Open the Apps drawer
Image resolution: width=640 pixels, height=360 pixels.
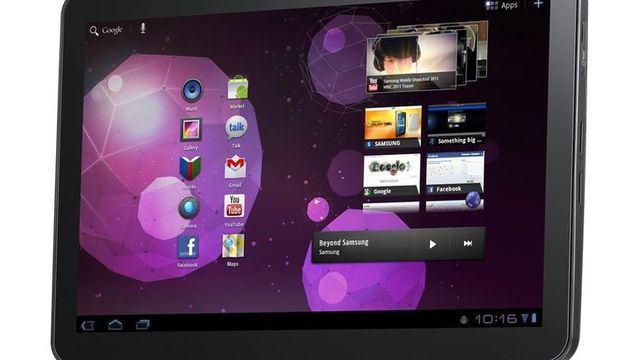pos(501,5)
